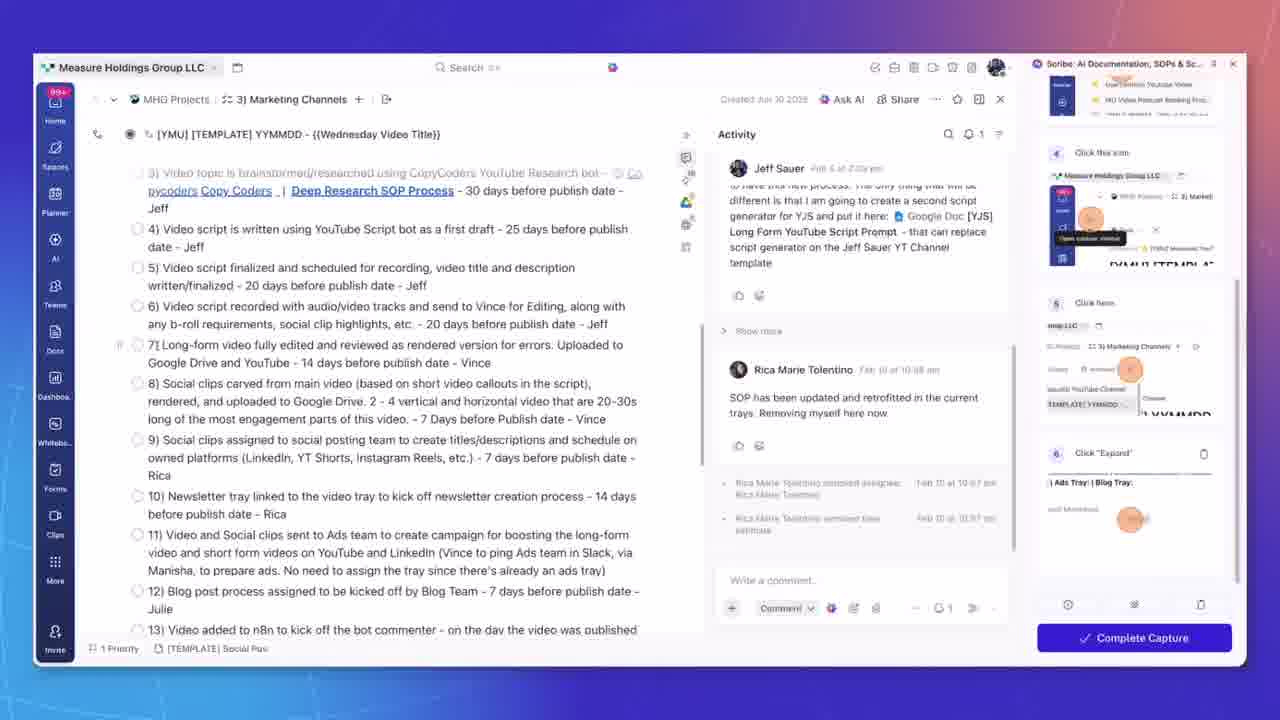1280x720 pixels.
Task: Star this task as favorite
Action: (x=957, y=100)
